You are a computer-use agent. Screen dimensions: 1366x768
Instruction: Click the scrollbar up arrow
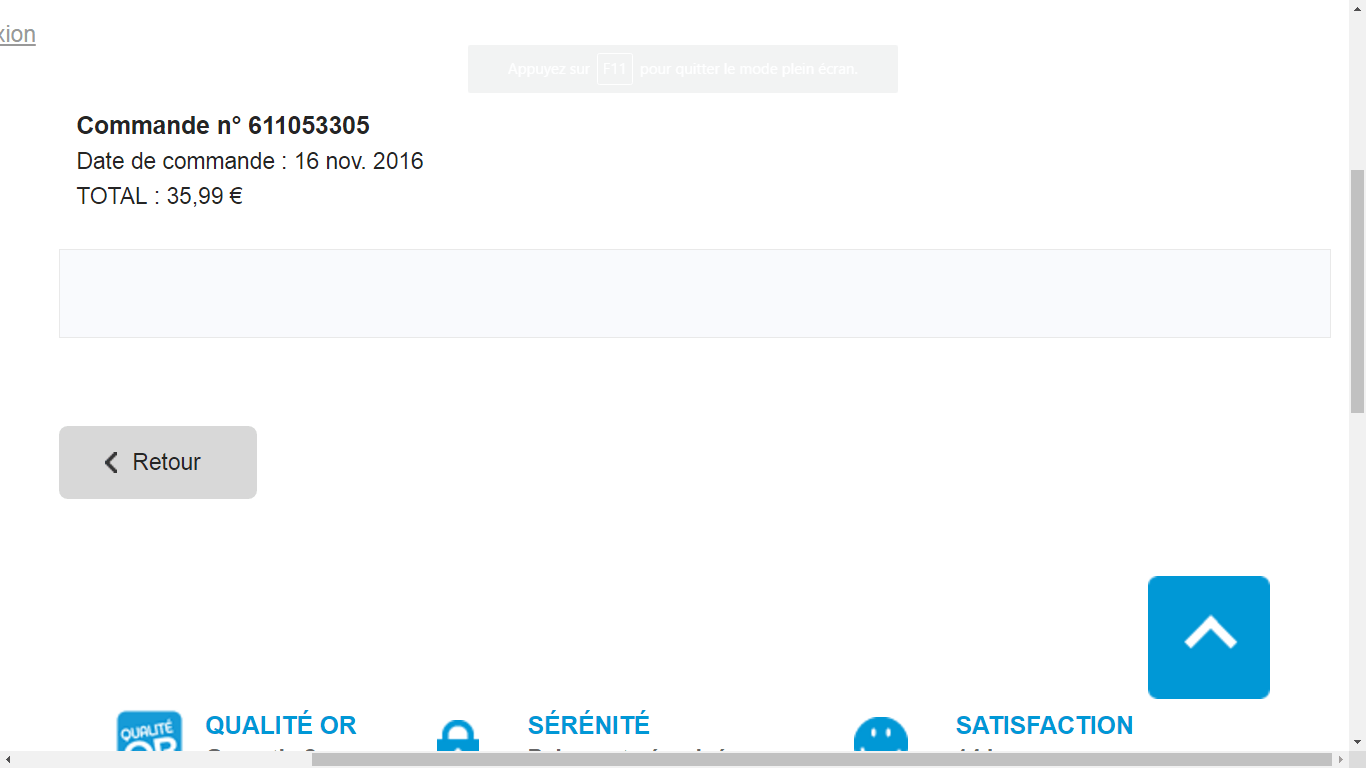click(1357, 7)
